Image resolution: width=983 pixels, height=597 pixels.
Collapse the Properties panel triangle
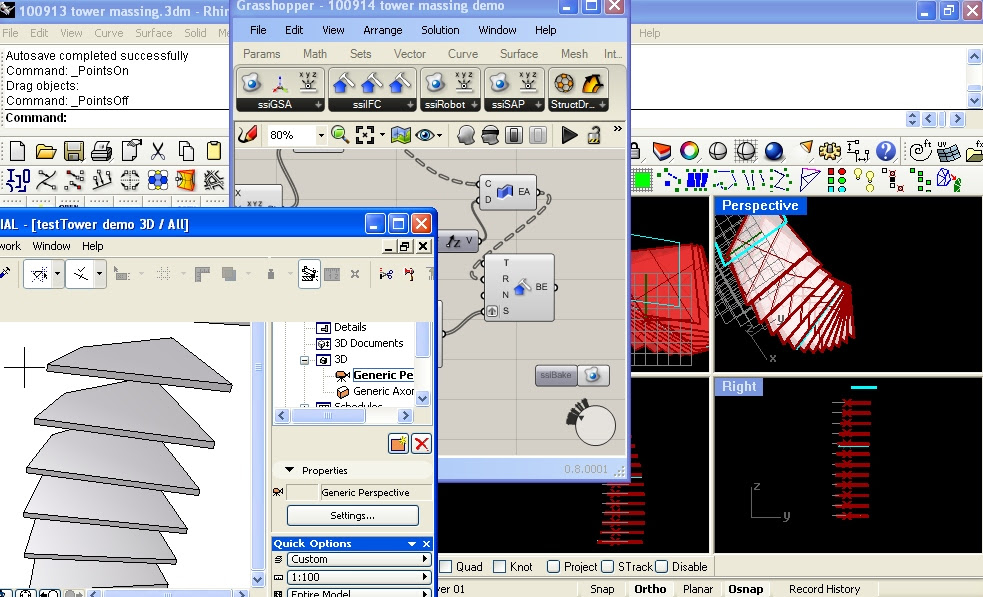coord(289,470)
